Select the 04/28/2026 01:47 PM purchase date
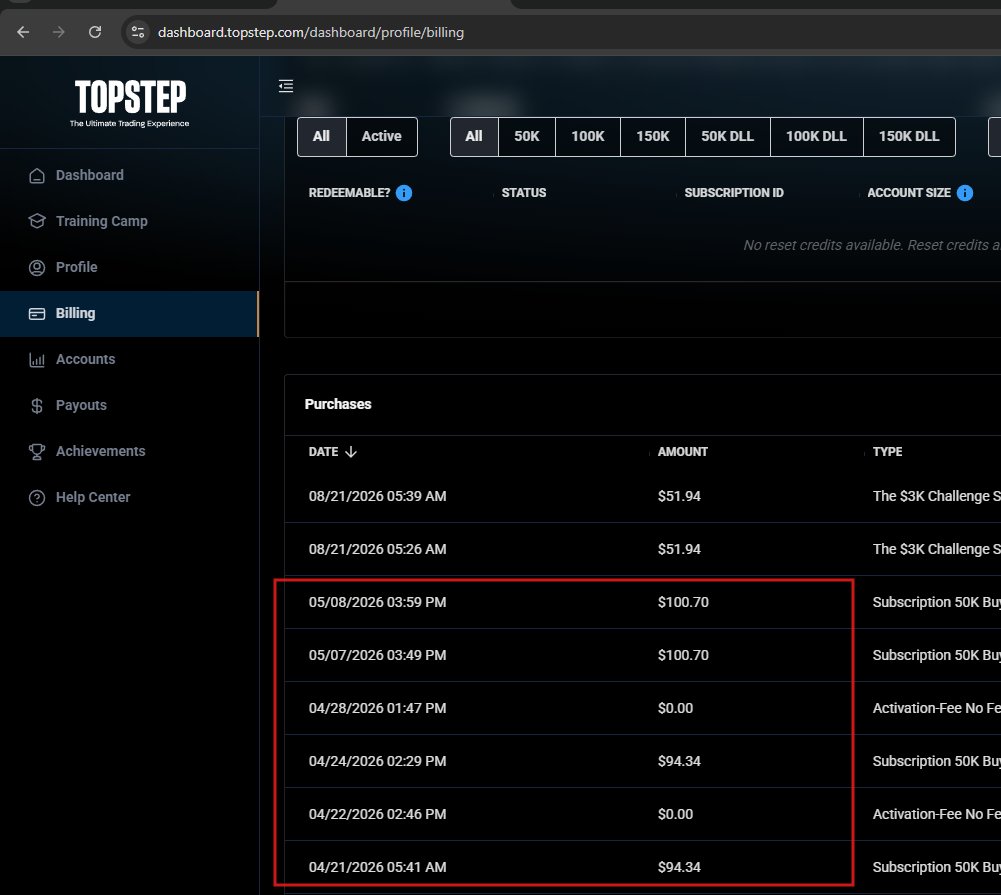Image resolution: width=1001 pixels, height=895 pixels. [x=377, y=708]
